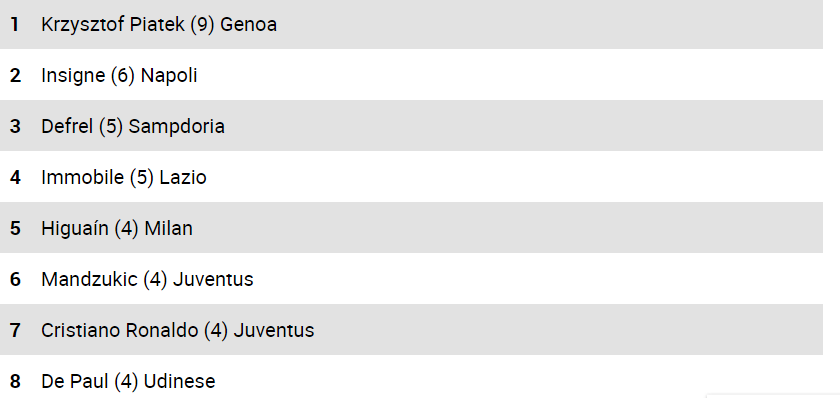Click rank number 5
This screenshot has width=840, height=398.
click(x=15, y=228)
